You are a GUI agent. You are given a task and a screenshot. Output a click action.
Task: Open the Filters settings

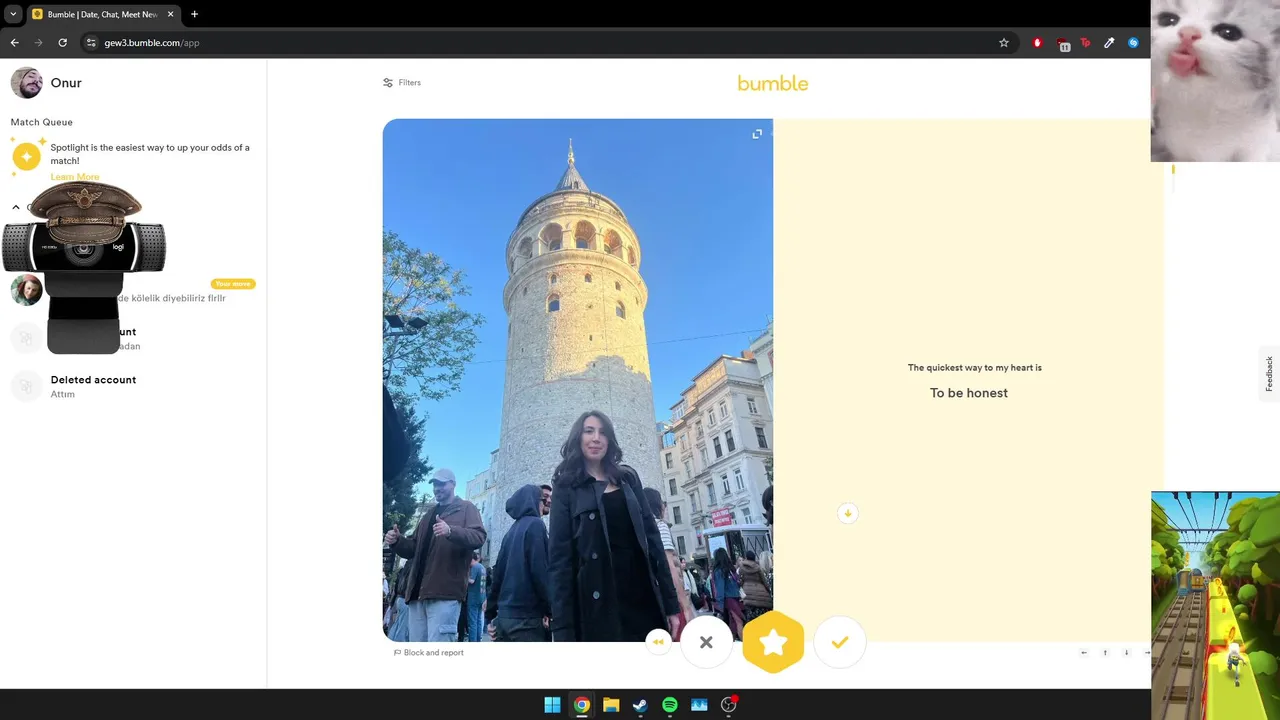(x=402, y=83)
